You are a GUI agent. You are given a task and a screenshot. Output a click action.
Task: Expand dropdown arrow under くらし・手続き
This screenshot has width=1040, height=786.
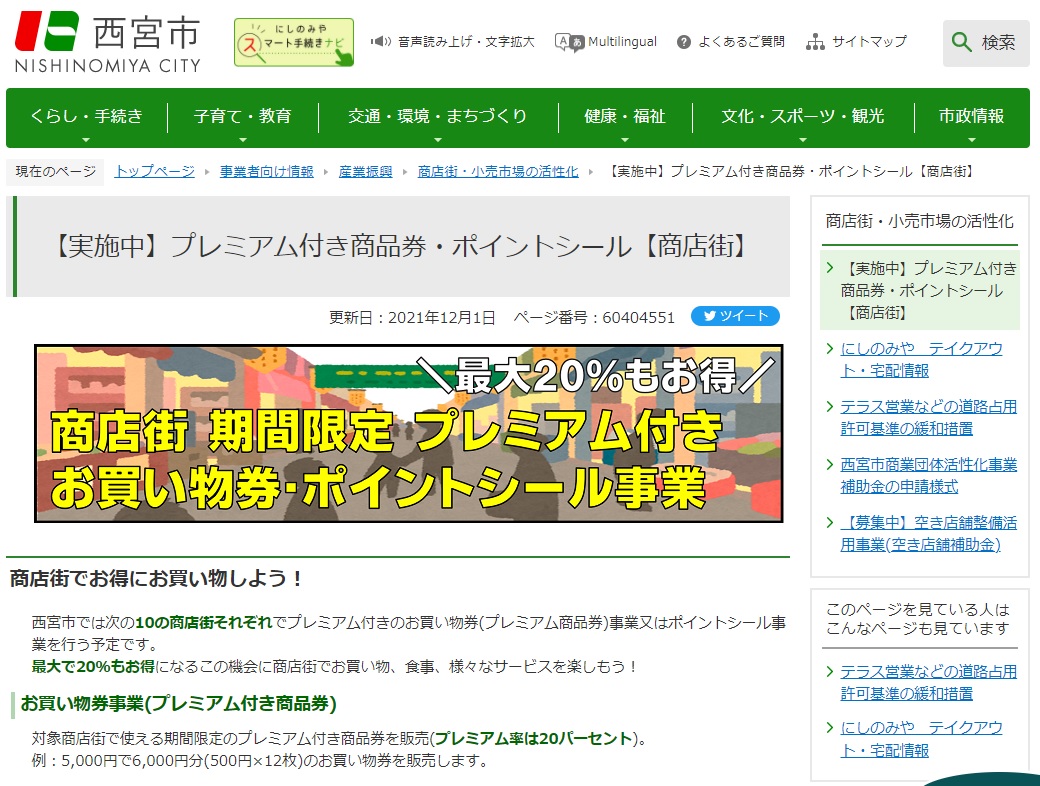(x=86, y=140)
